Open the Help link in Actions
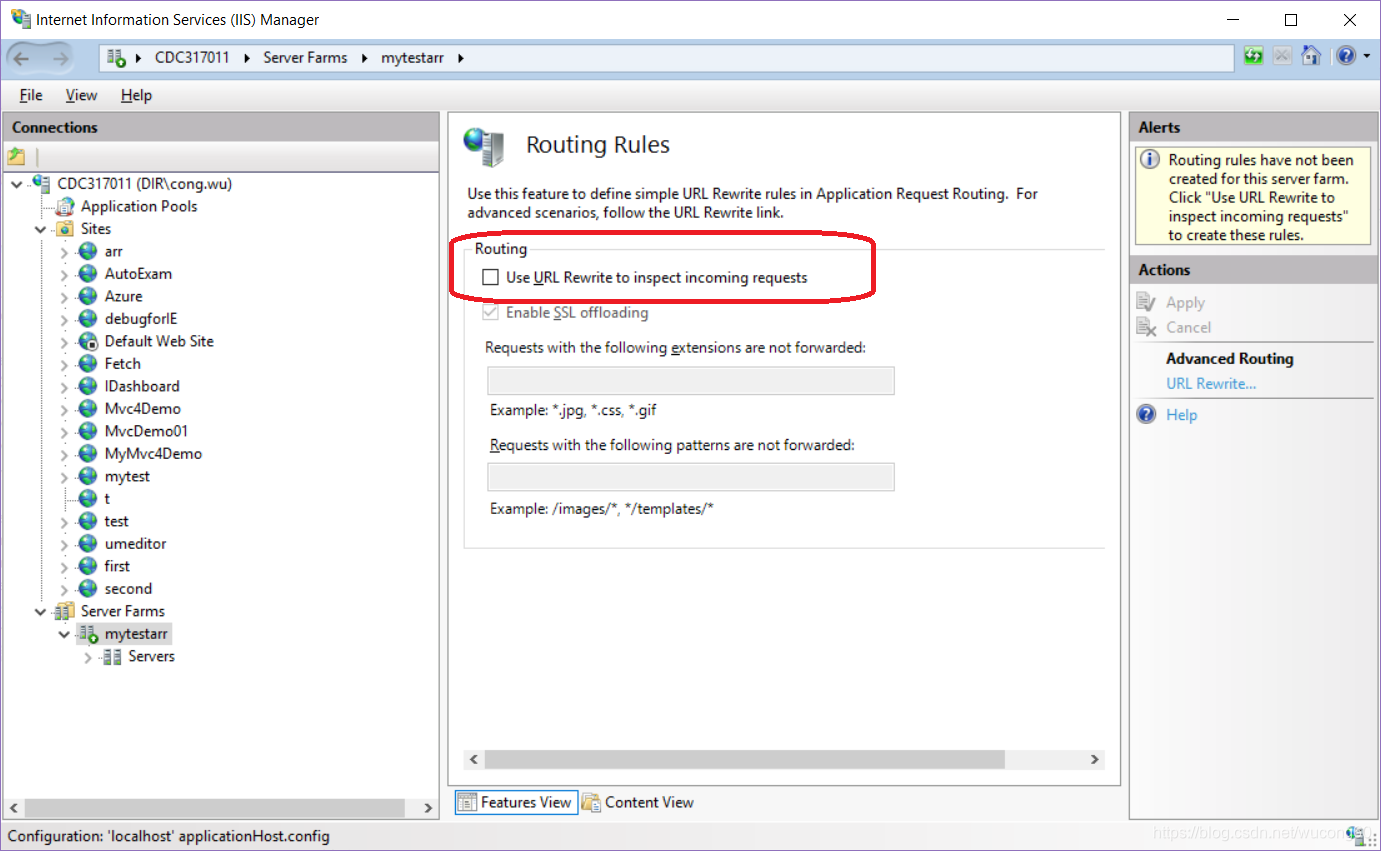 point(1181,415)
